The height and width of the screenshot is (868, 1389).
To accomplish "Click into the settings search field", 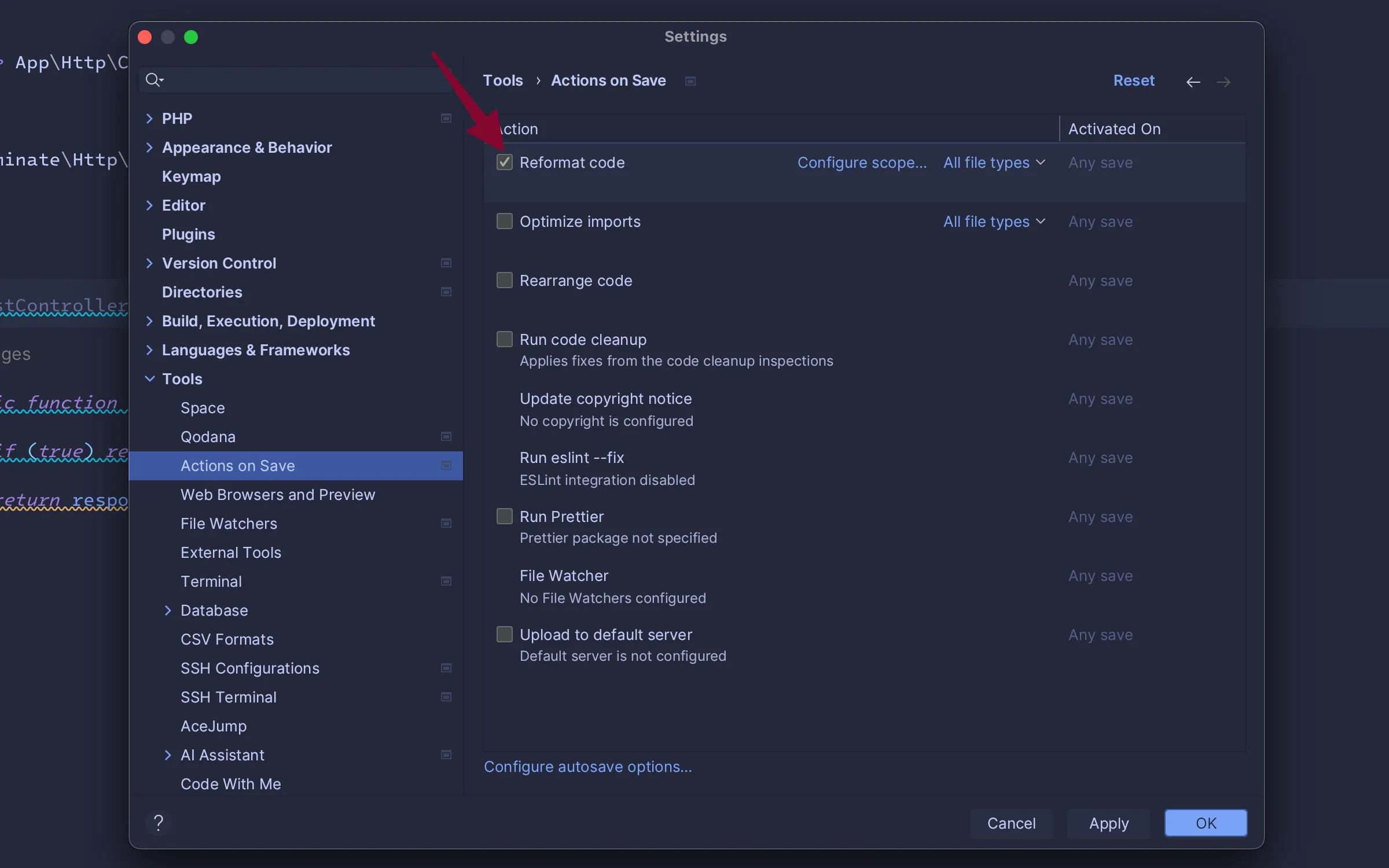I will point(296,80).
